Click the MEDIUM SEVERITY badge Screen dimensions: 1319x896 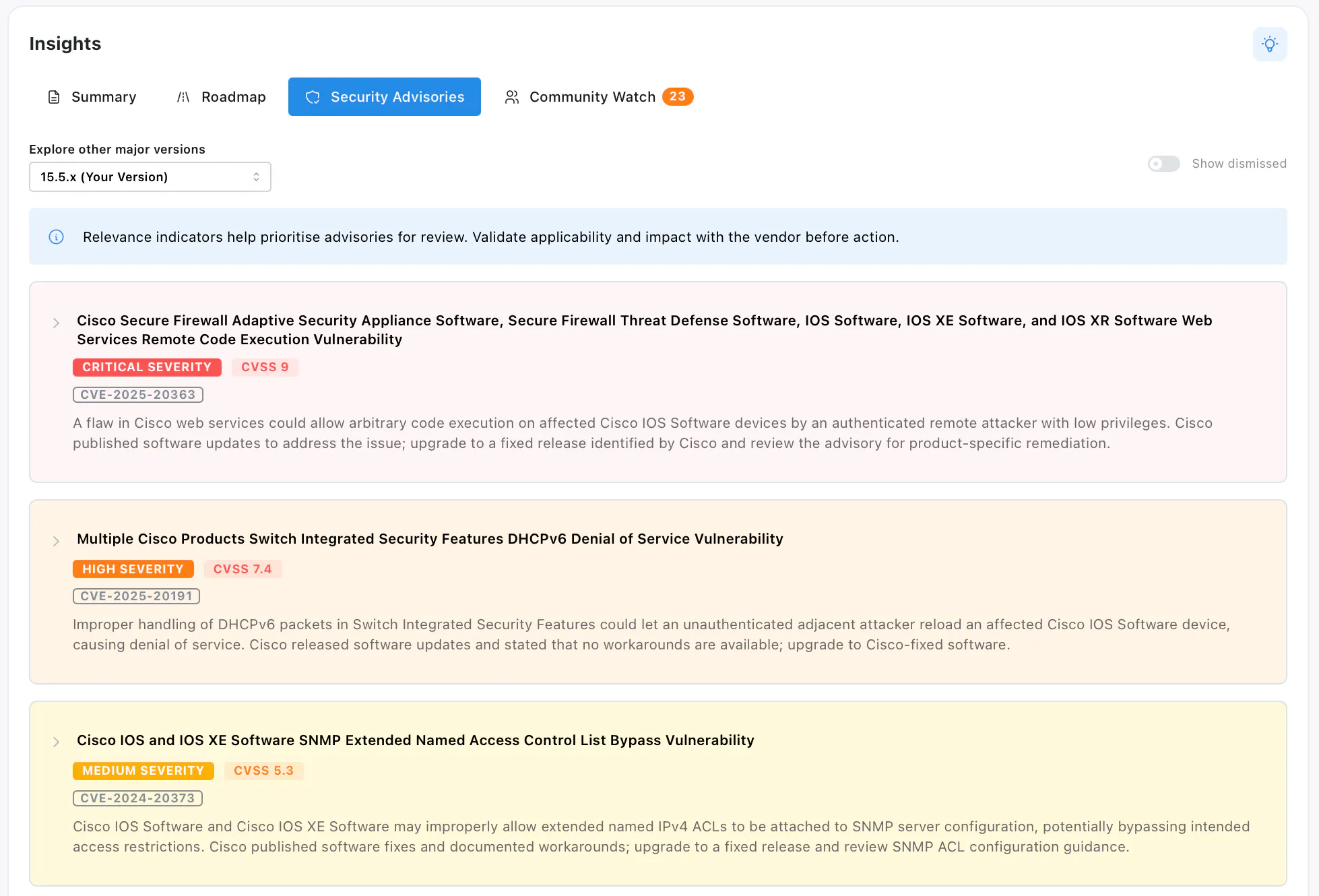pos(143,771)
